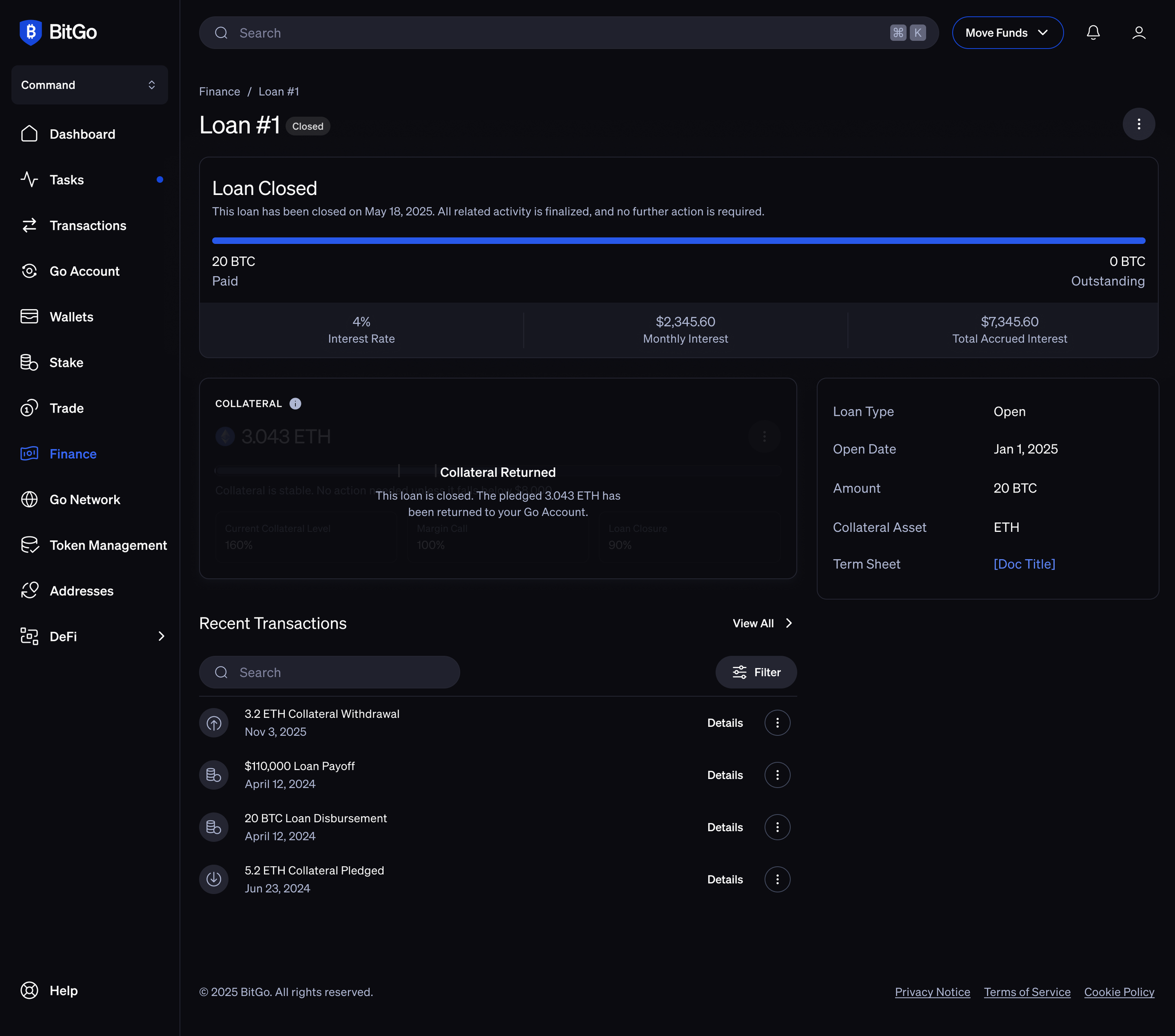
Task: Click the Dashboard home icon
Action: pyautogui.click(x=29, y=134)
